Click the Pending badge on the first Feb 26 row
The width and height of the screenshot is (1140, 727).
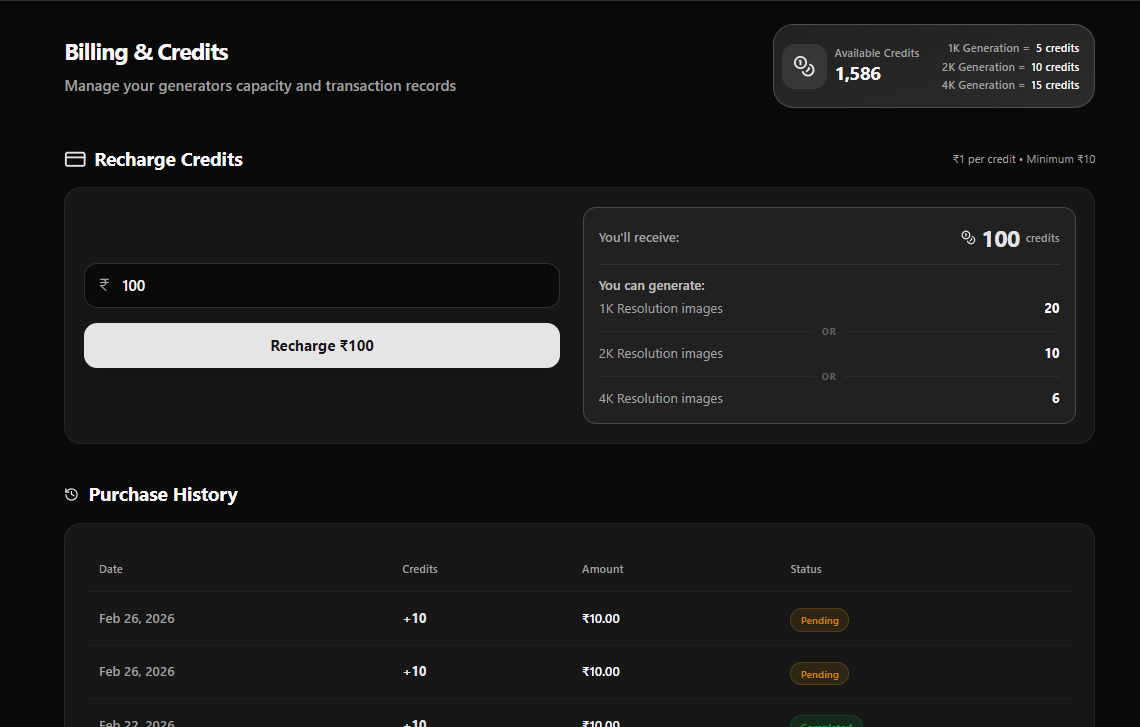tap(819, 620)
